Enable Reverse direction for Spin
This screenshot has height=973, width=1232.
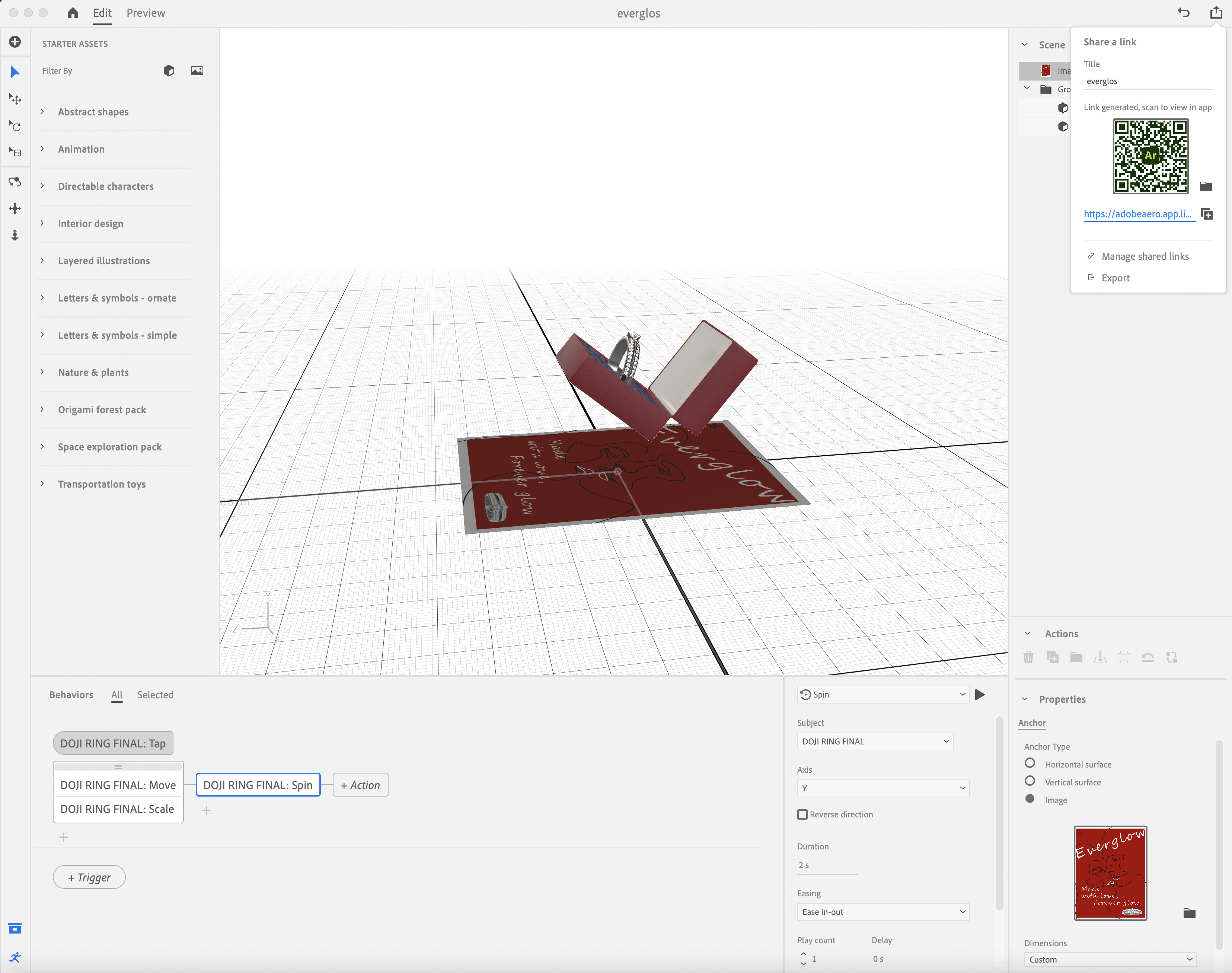coord(802,814)
